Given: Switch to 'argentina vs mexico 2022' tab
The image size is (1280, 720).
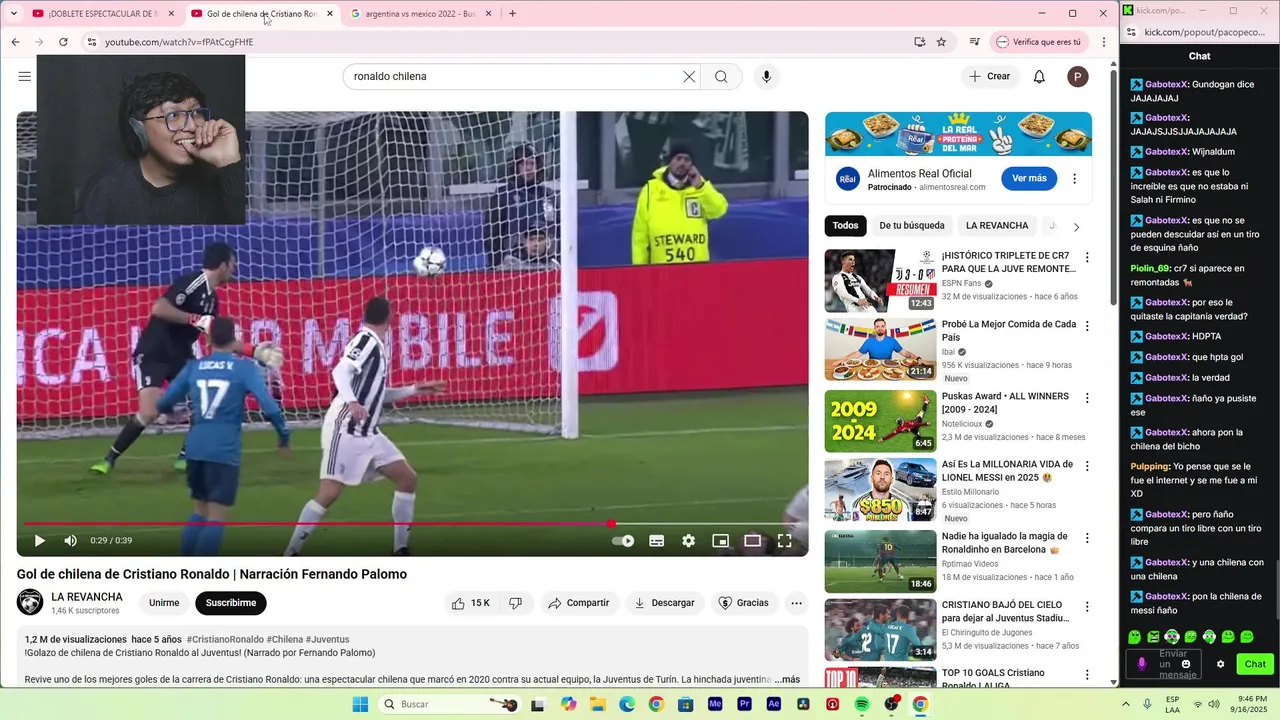Looking at the screenshot, I should [x=421, y=14].
